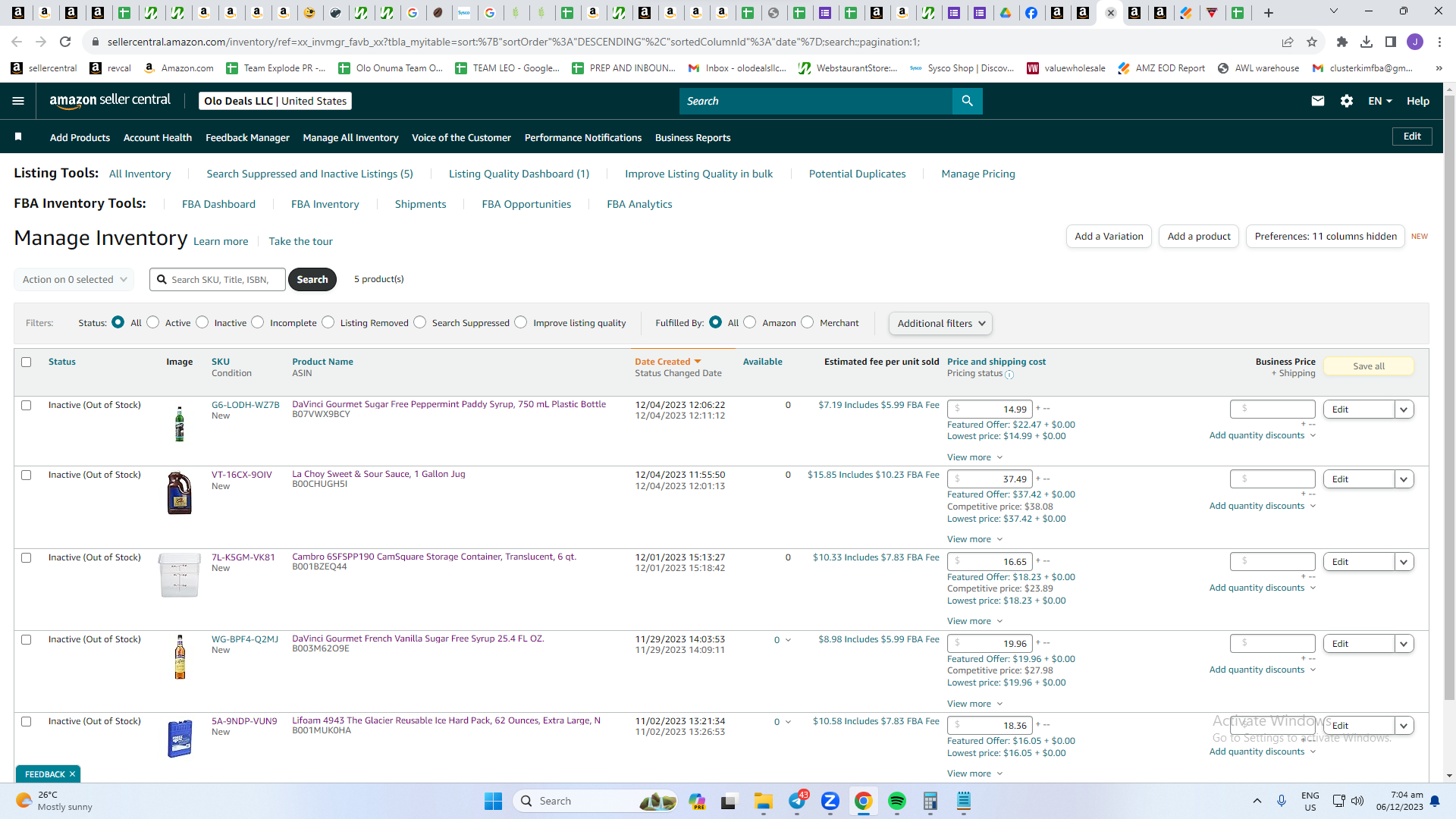Click the Search SKU, Title, ISBN field

click(218, 279)
